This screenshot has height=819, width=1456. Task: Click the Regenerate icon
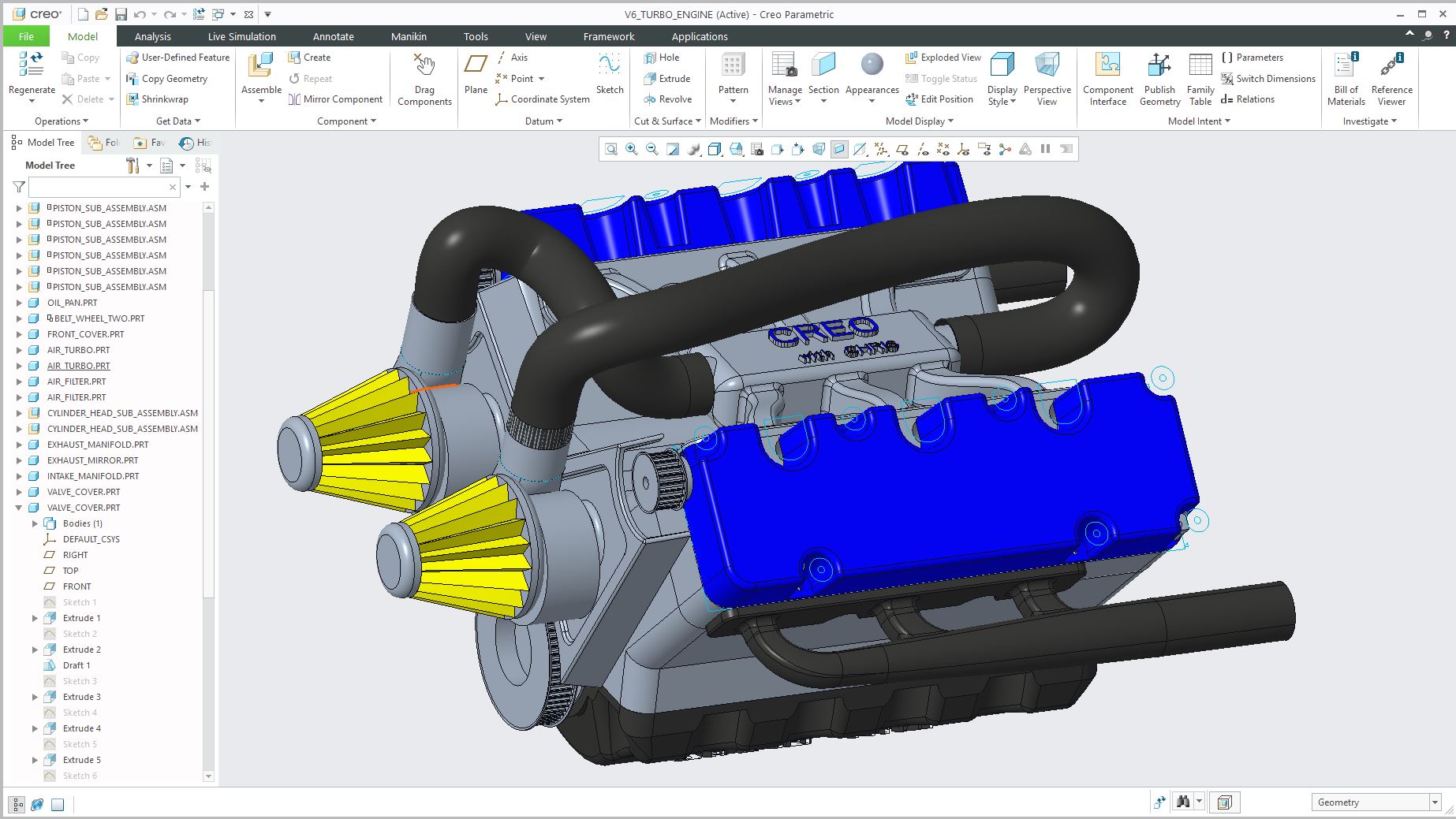(x=32, y=65)
